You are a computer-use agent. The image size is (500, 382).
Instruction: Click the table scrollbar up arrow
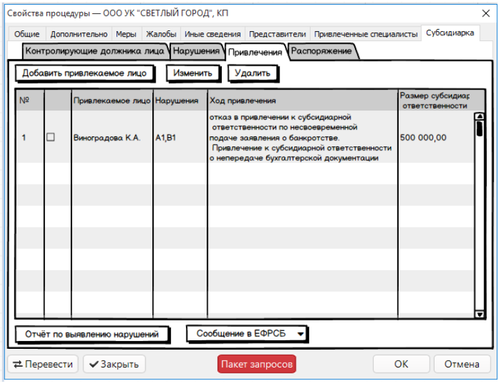point(479,116)
